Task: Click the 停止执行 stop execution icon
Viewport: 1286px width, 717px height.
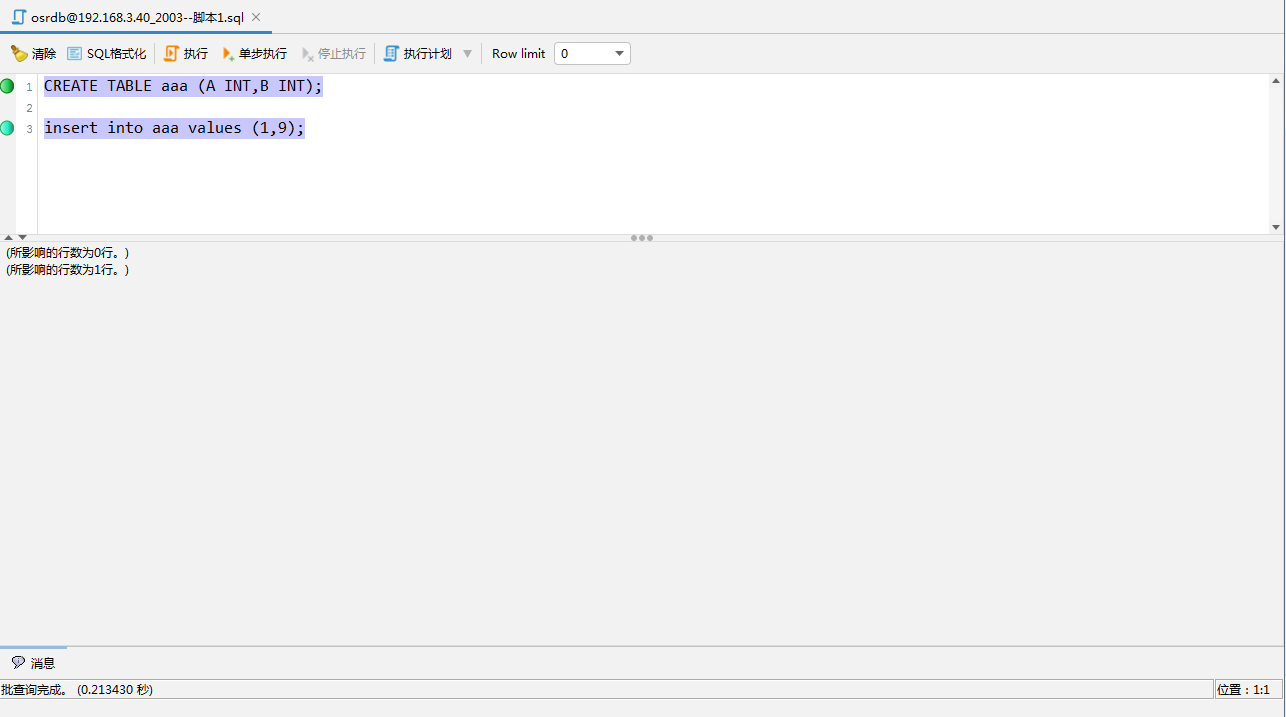Action: point(308,54)
